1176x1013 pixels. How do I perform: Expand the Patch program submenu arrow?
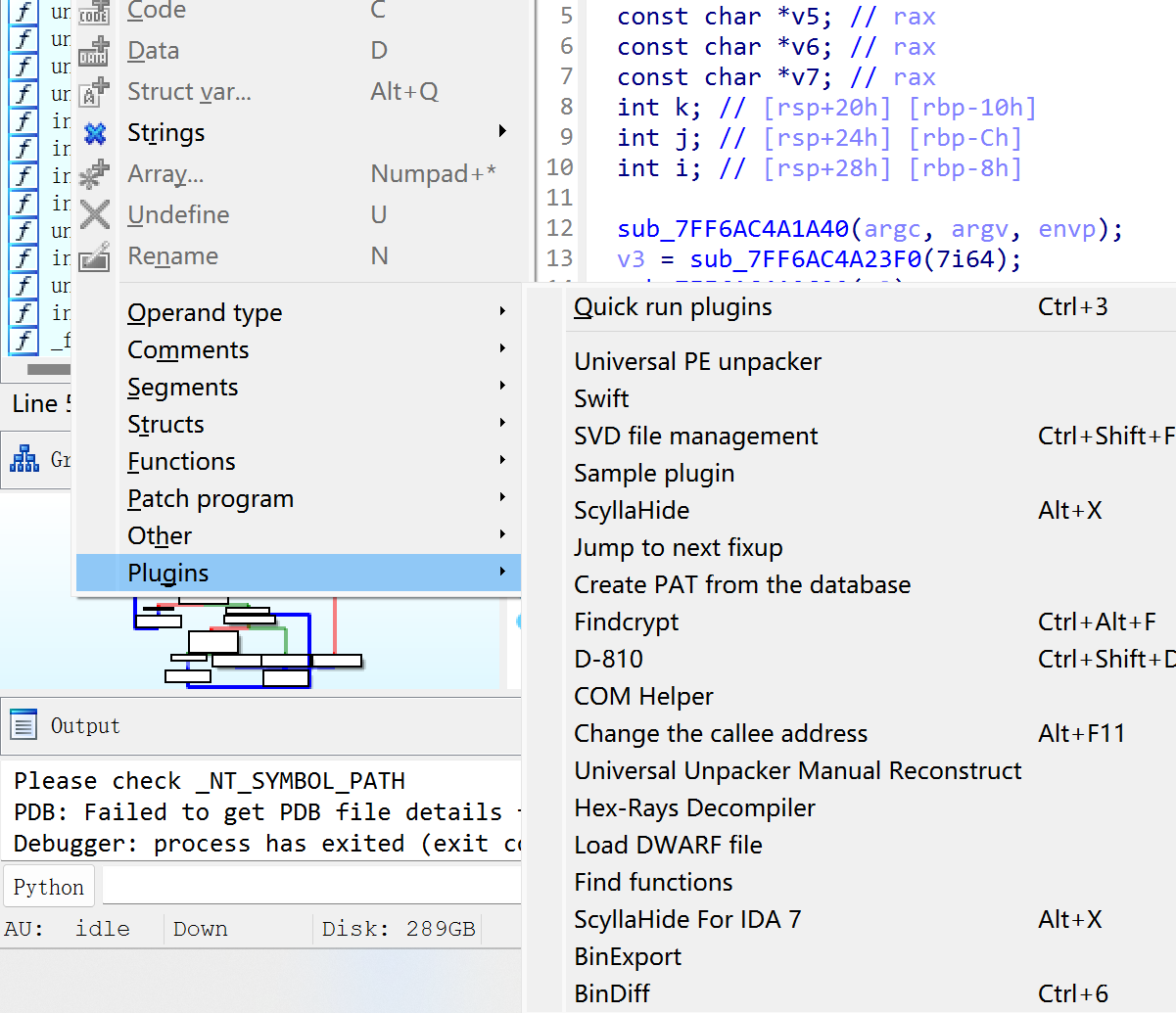tap(502, 498)
